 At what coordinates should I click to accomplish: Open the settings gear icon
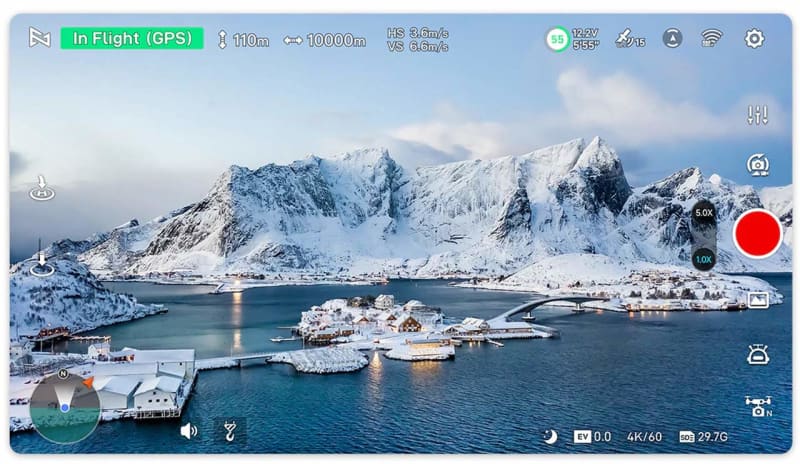click(x=754, y=39)
